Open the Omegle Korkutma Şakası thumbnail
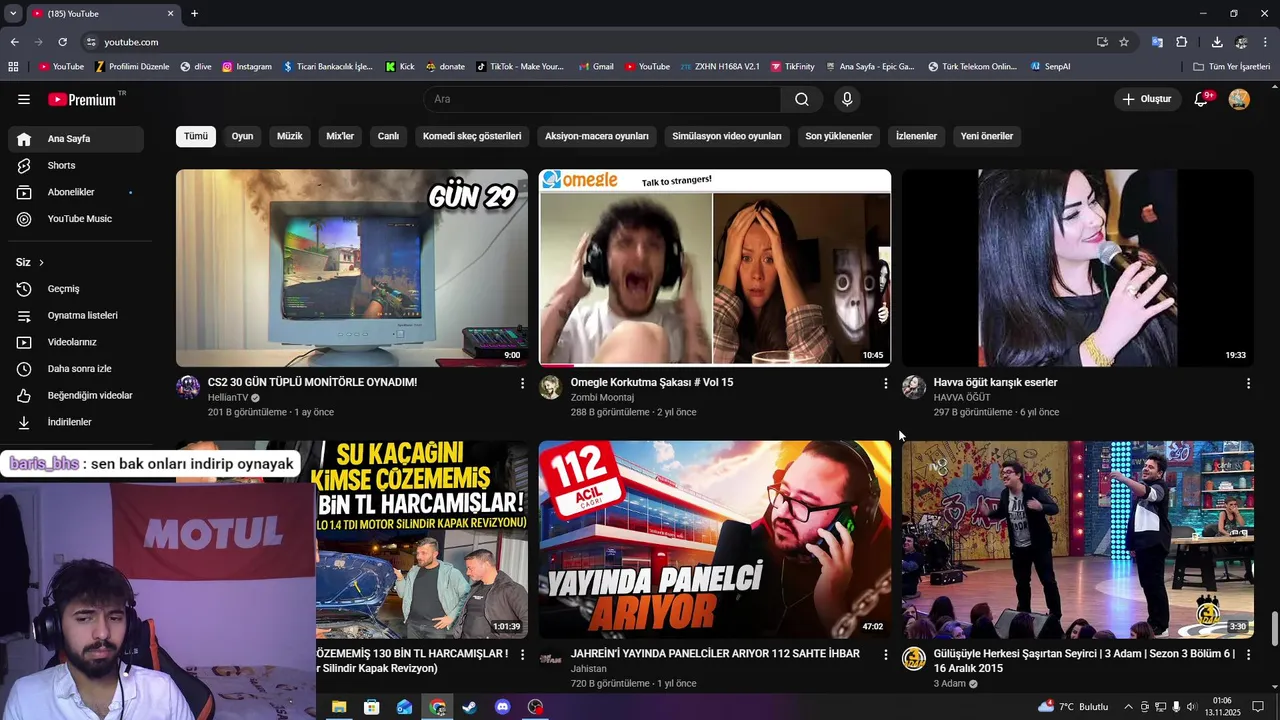This screenshot has width=1280, height=720. [x=715, y=268]
